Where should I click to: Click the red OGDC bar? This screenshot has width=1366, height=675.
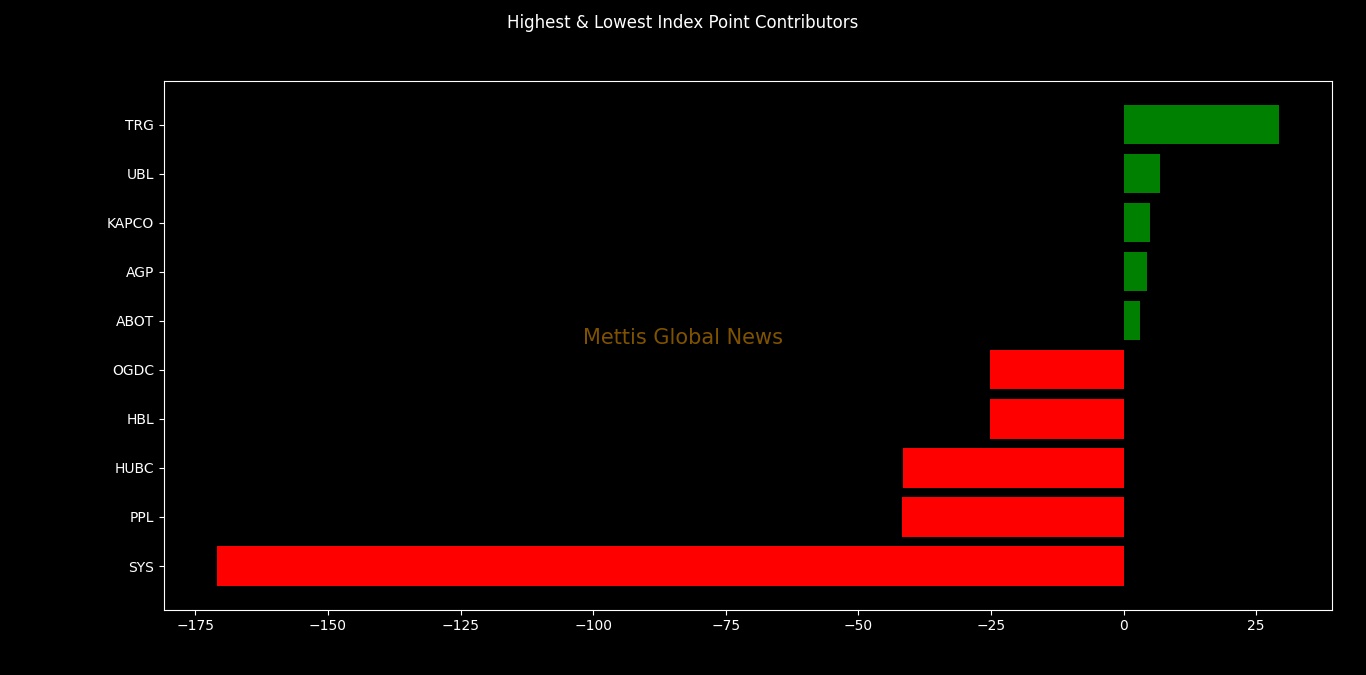[x=1057, y=370]
